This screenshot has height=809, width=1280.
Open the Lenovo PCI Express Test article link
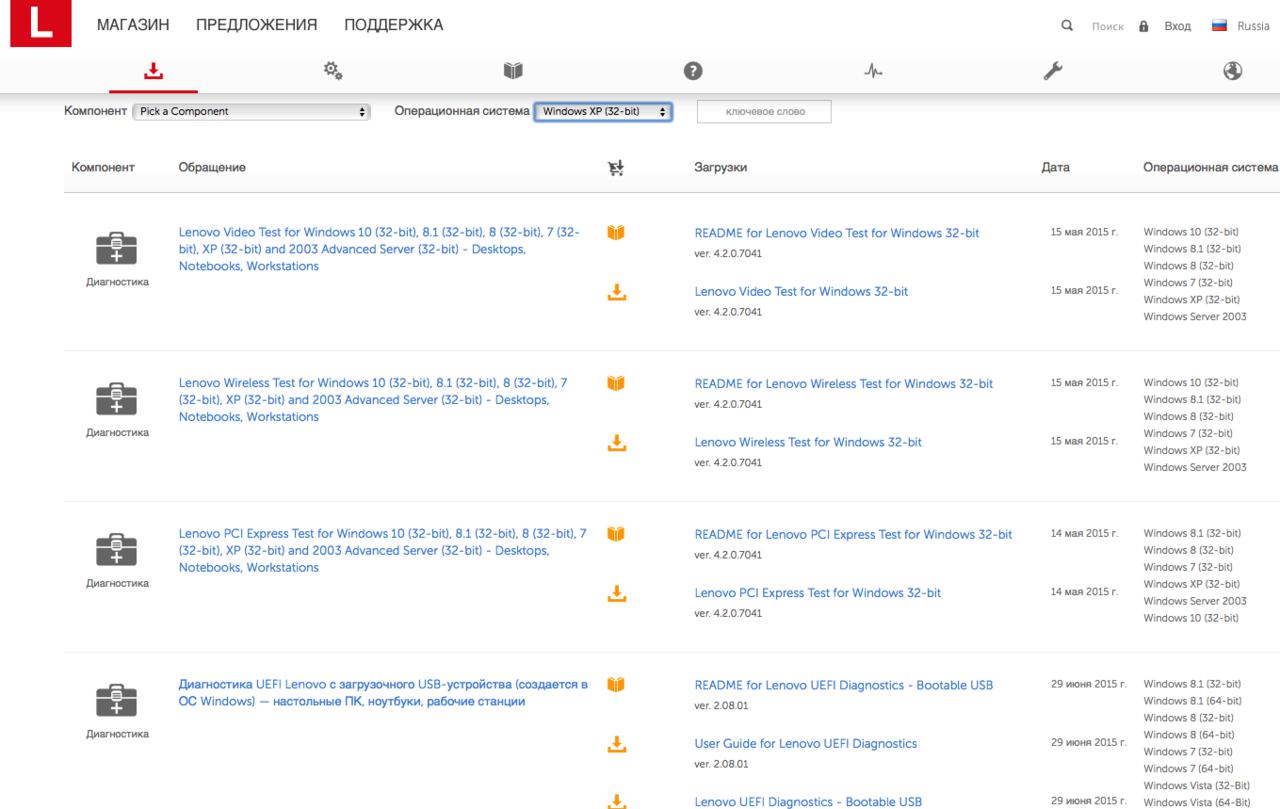point(383,551)
